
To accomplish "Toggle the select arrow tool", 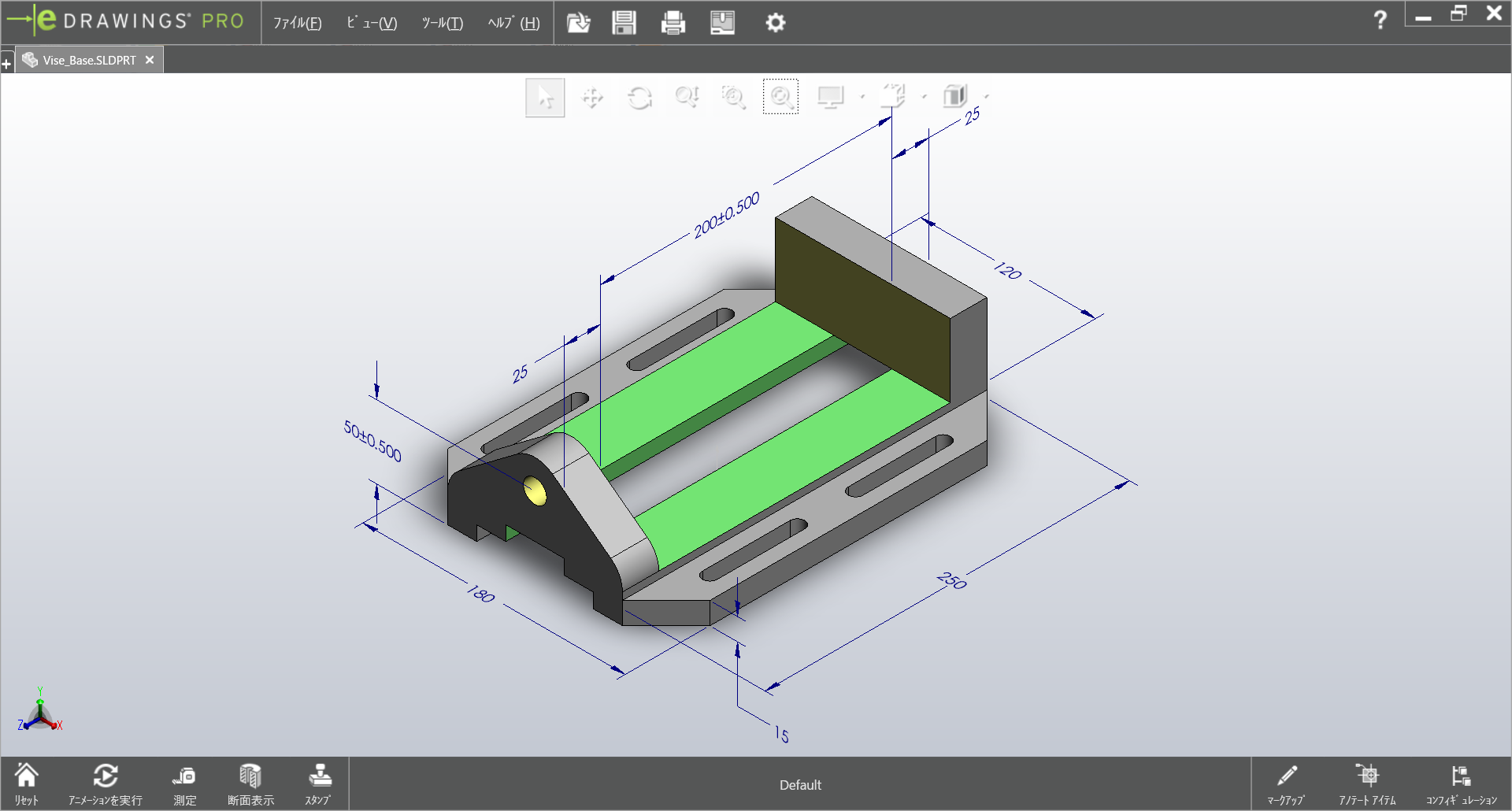I will (544, 96).
